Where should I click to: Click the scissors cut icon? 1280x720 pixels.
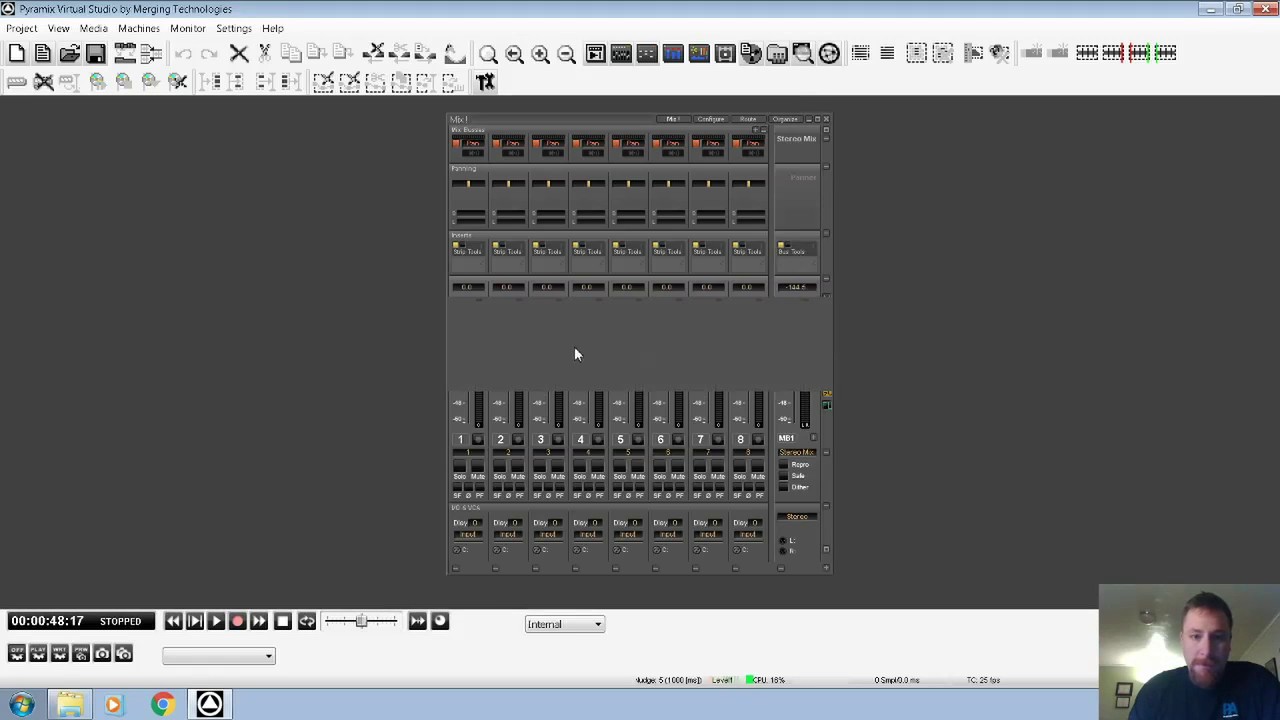click(265, 53)
